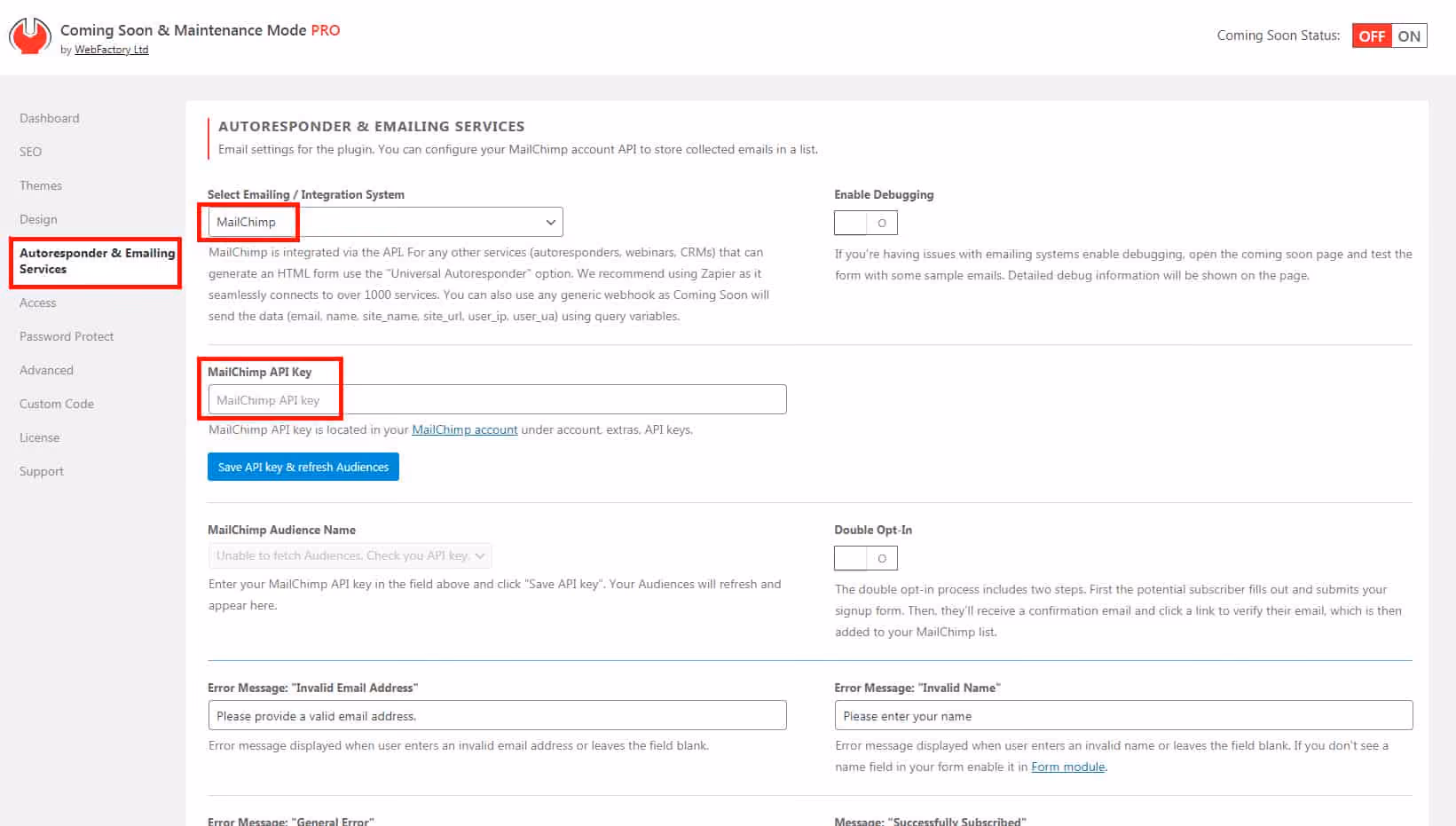Screen dimensions: 1456x826
Task: Open the Themes section
Action: point(41,185)
